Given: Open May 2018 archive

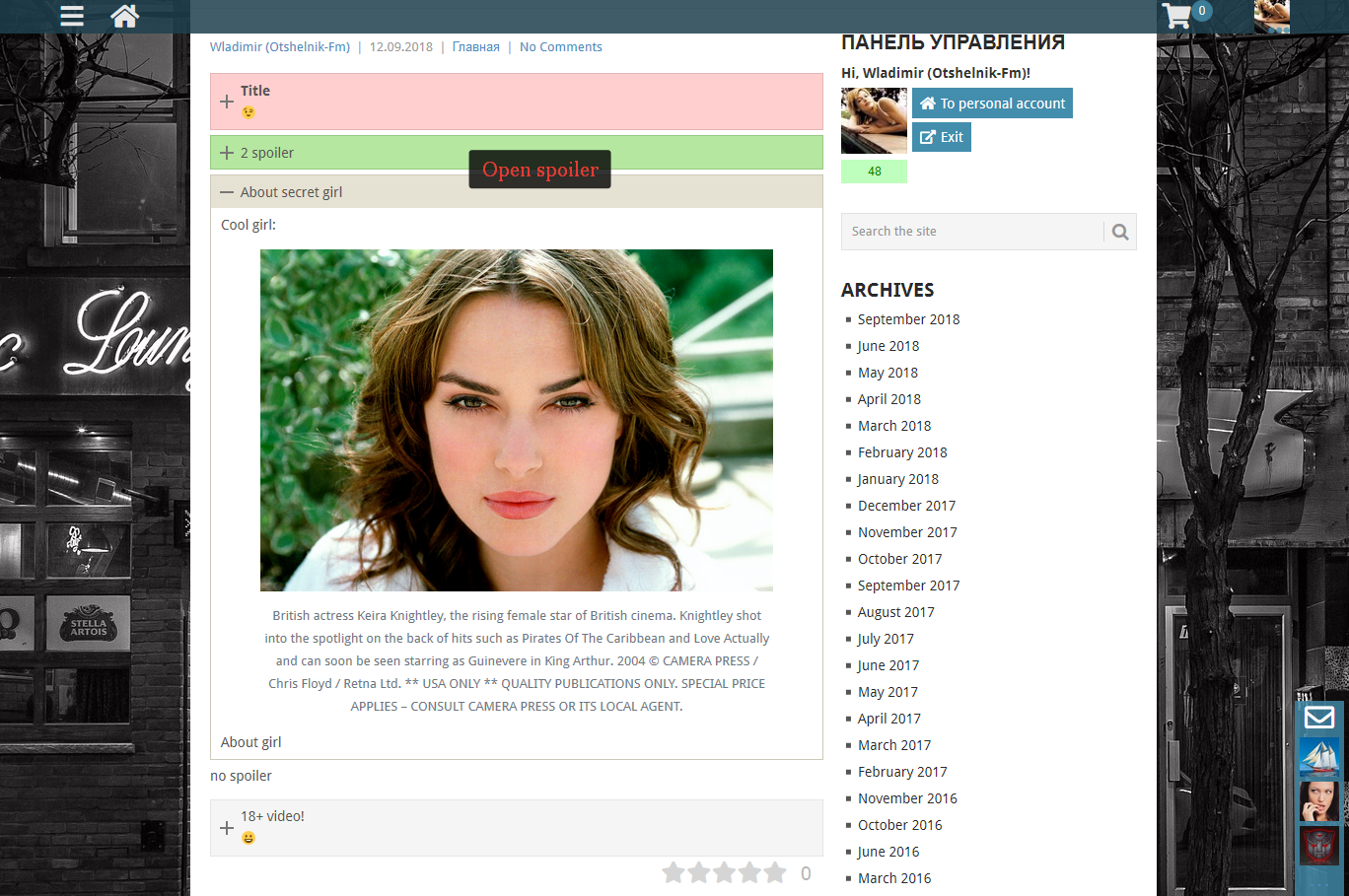Looking at the screenshot, I should click(x=887, y=373).
